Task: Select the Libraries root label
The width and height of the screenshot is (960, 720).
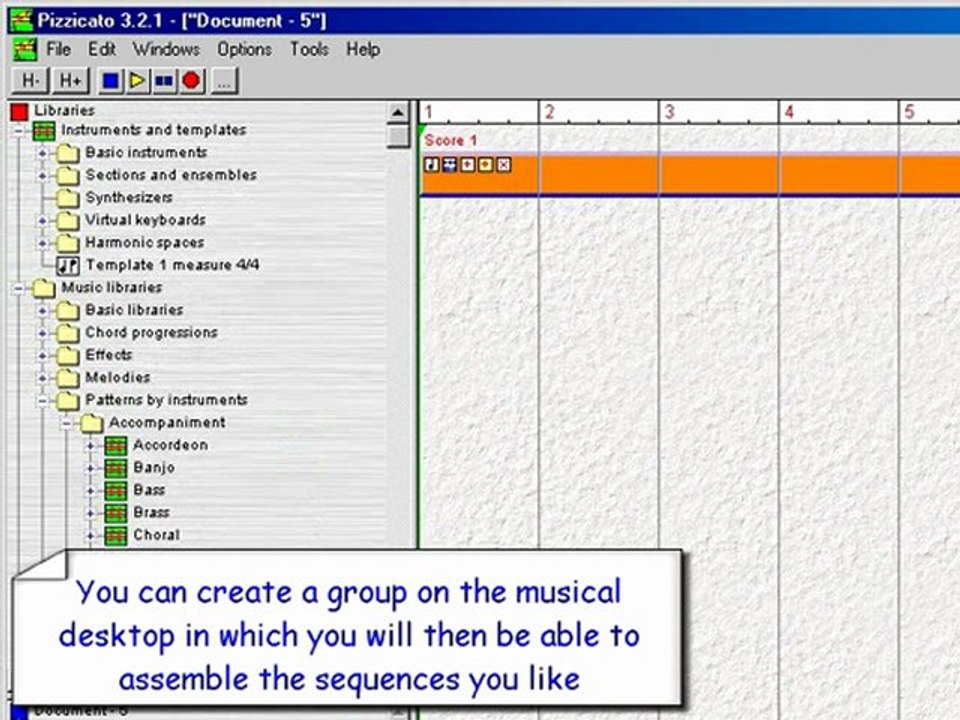Action: [64, 111]
